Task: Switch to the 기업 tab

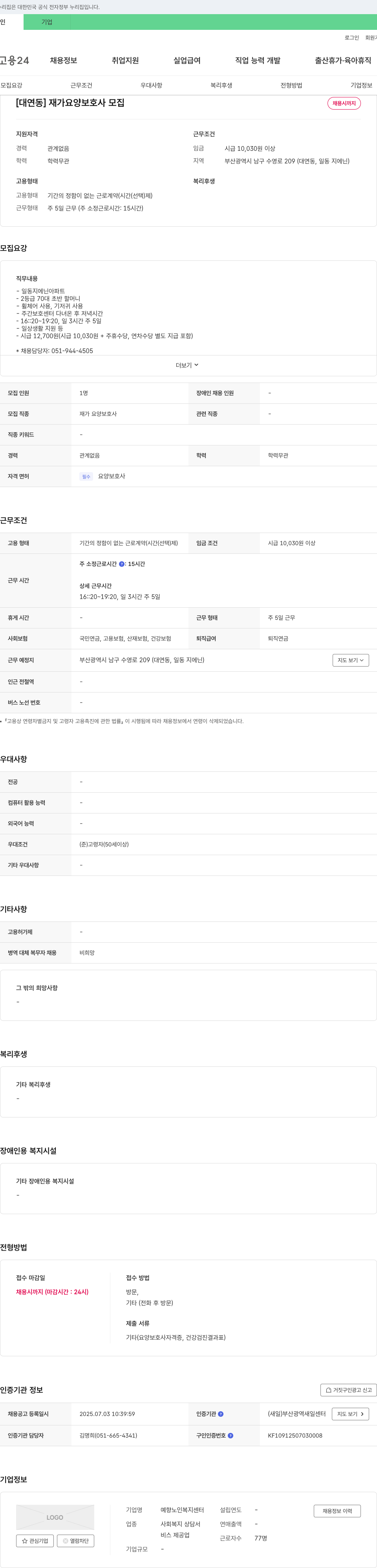Action: coord(47,22)
